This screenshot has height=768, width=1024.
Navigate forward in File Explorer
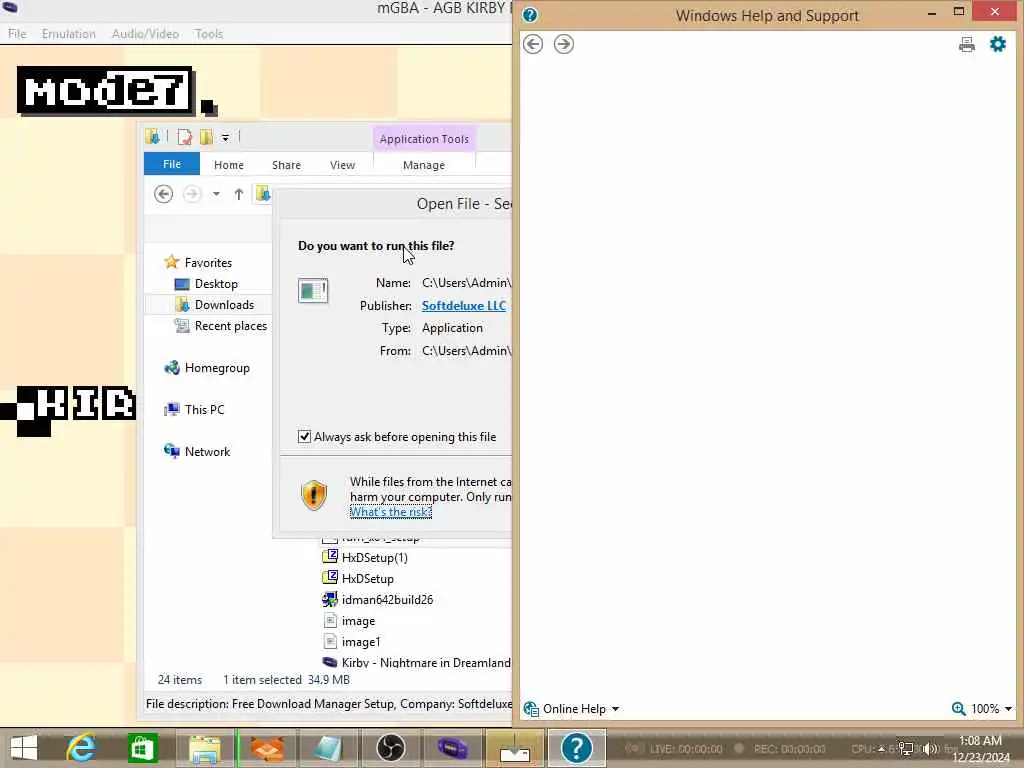pos(192,194)
